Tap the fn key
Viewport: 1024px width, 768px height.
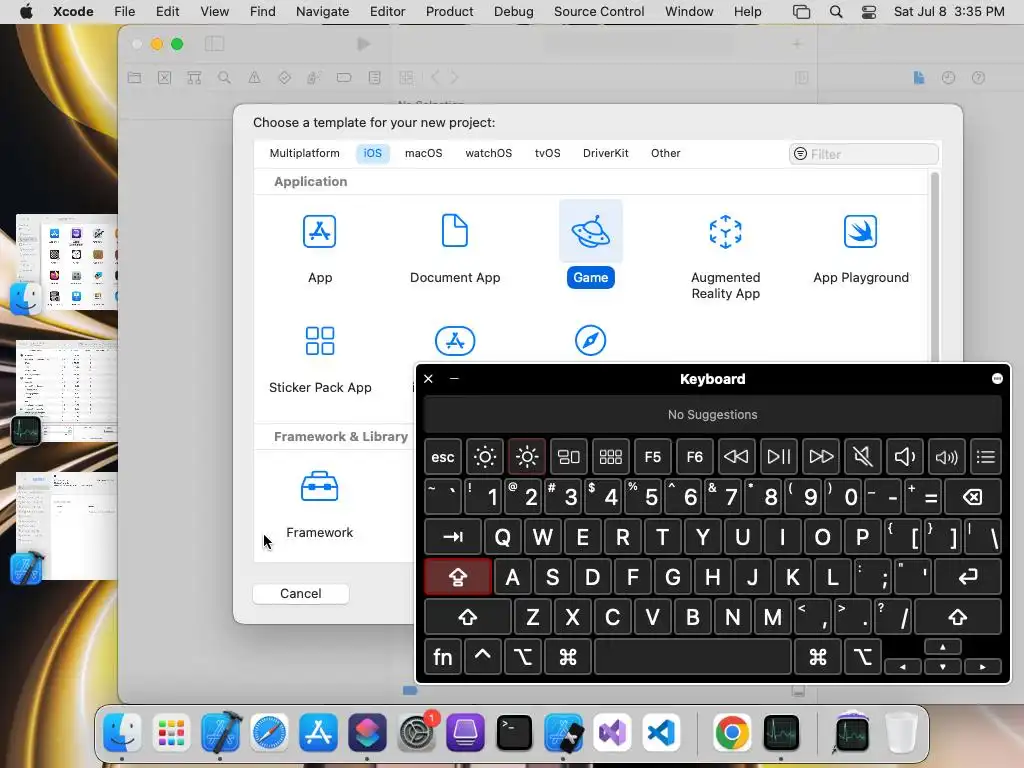click(442, 657)
